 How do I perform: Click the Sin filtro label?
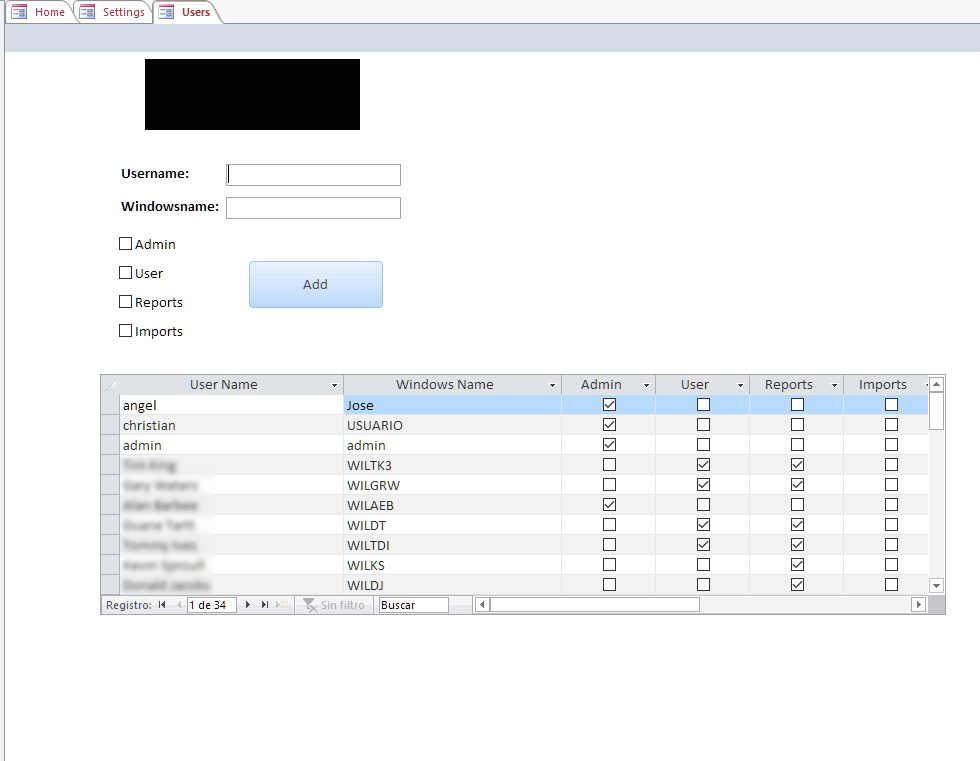342,605
